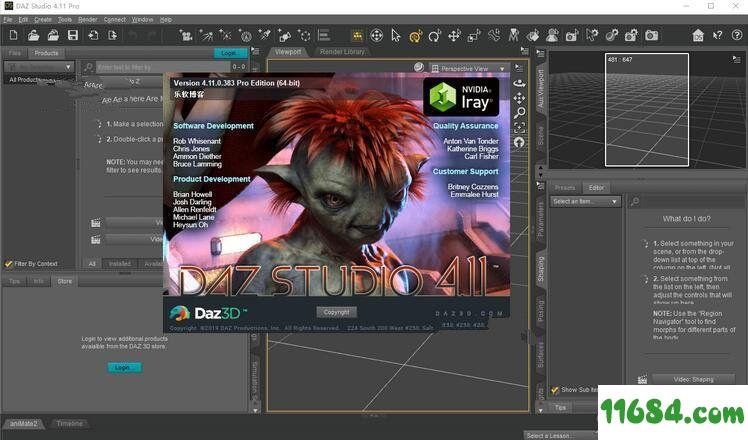748x440 pixels.
Task: Click the Render camera icon
Action: pos(652,36)
